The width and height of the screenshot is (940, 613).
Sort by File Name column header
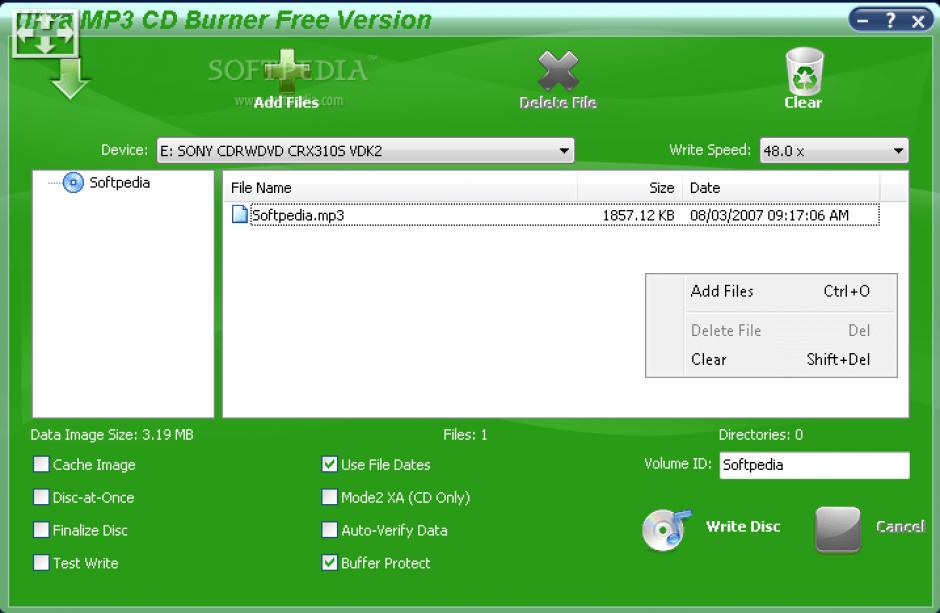400,188
